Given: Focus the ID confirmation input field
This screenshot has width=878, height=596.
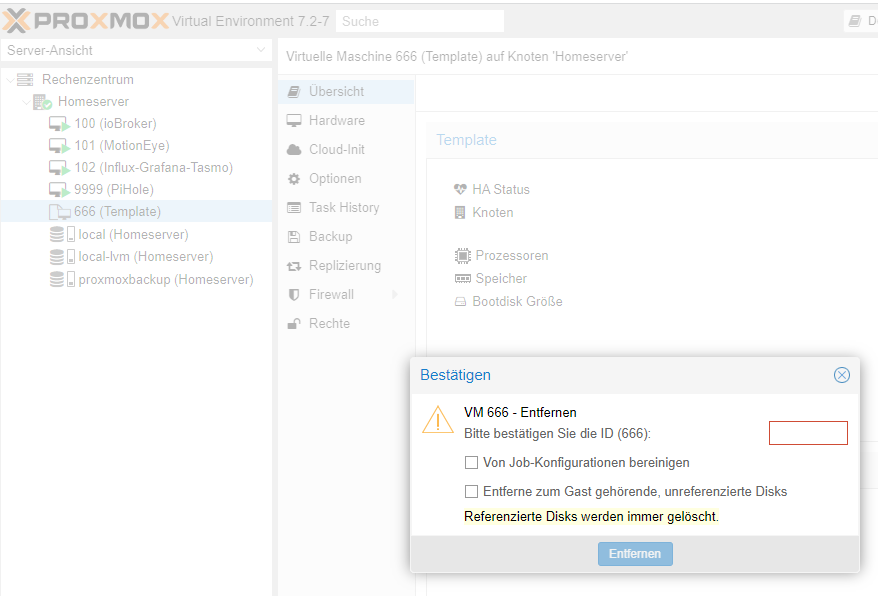Looking at the screenshot, I should click(808, 433).
